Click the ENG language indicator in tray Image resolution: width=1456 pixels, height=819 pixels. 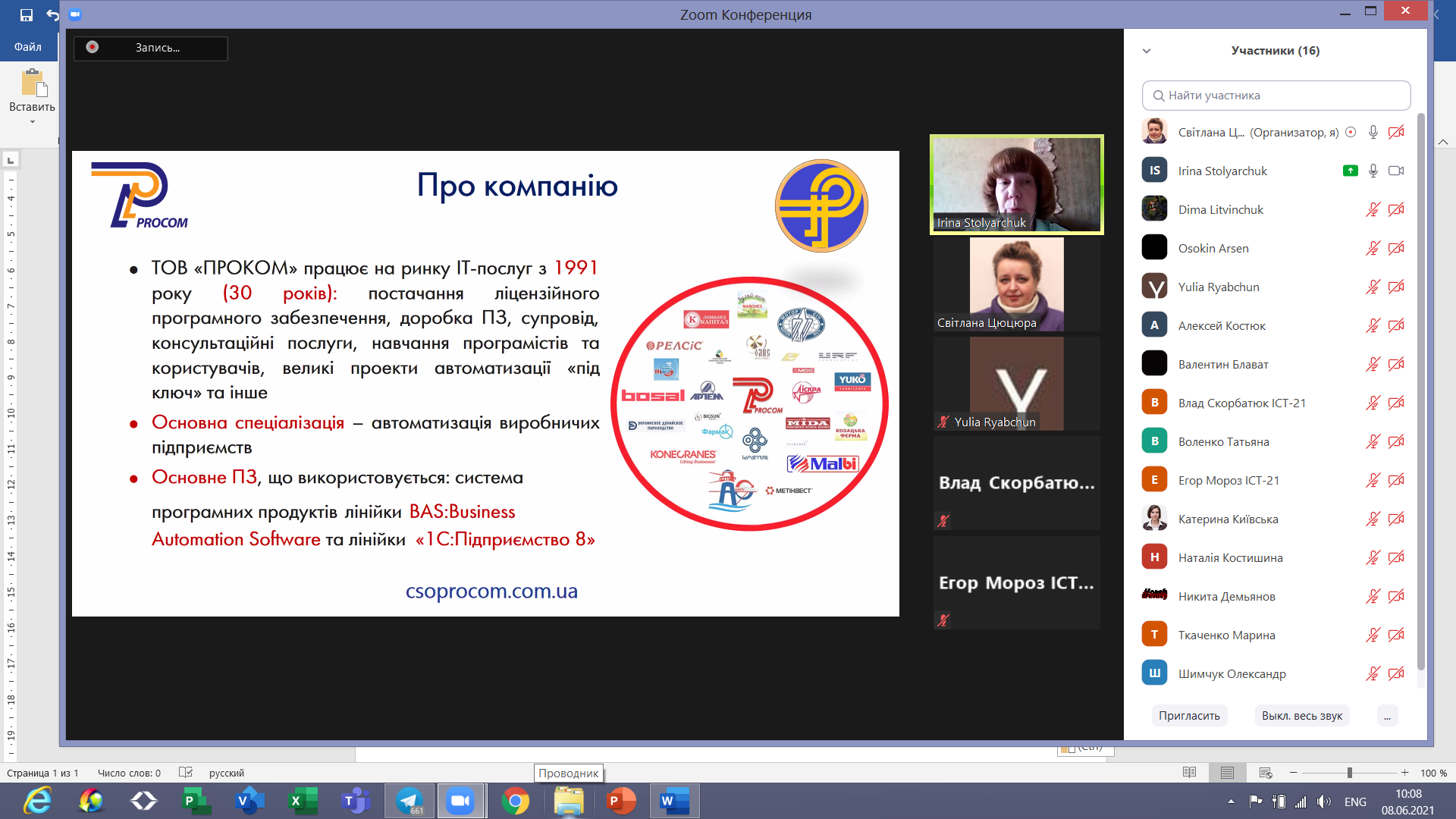pyautogui.click(x=1355, y=802)
